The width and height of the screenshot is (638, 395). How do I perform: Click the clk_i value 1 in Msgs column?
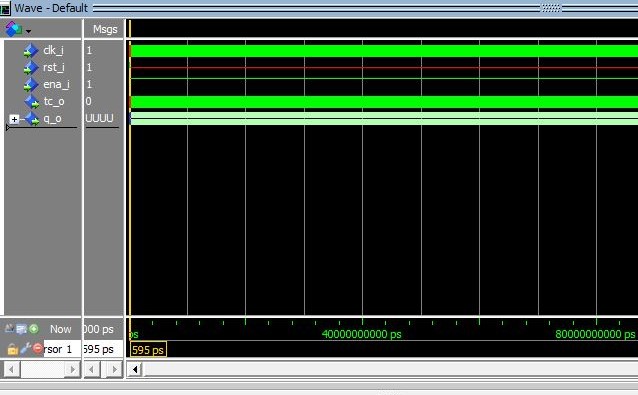coord(89,50)
